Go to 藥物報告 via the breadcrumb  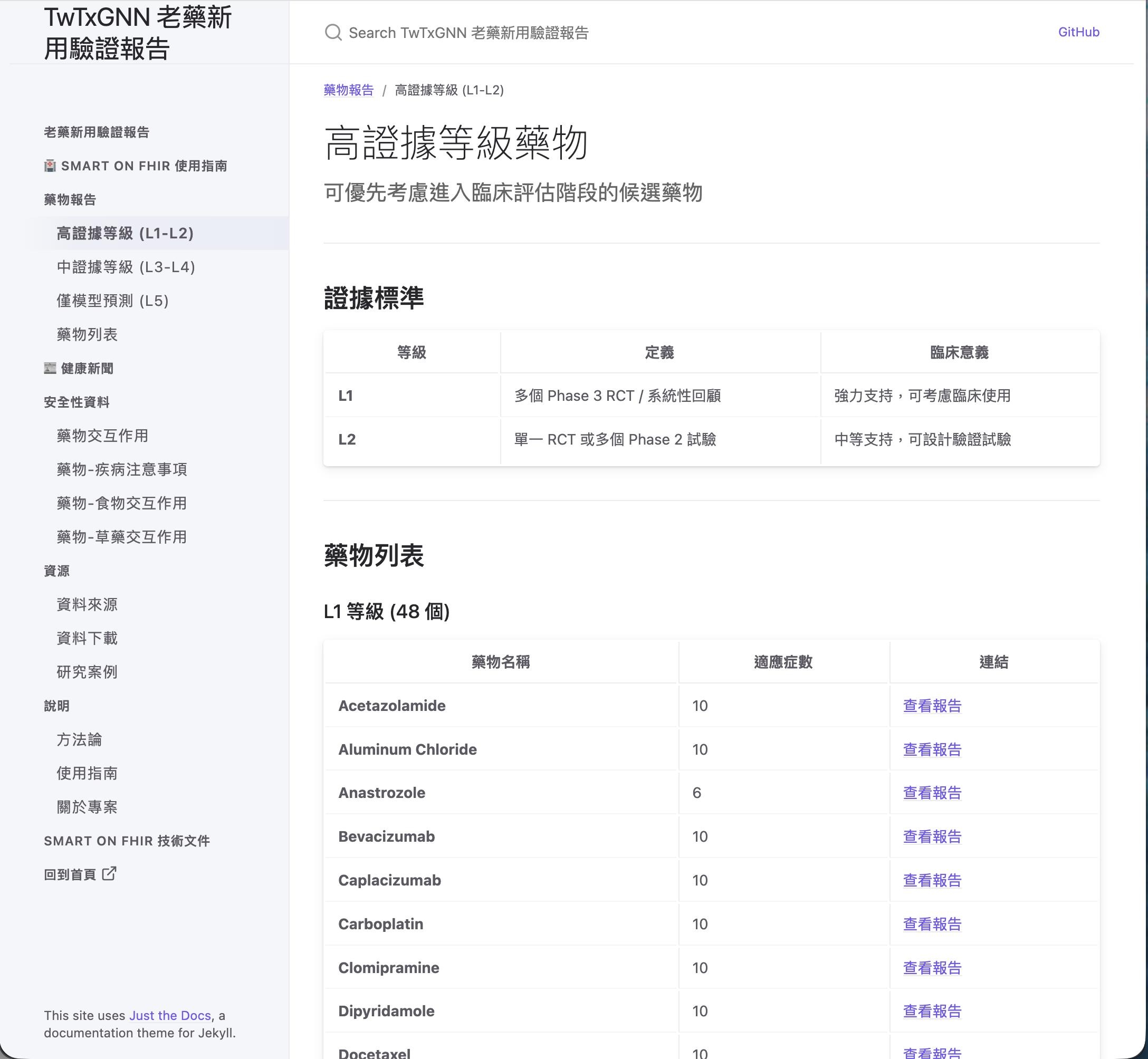(349, 90)
